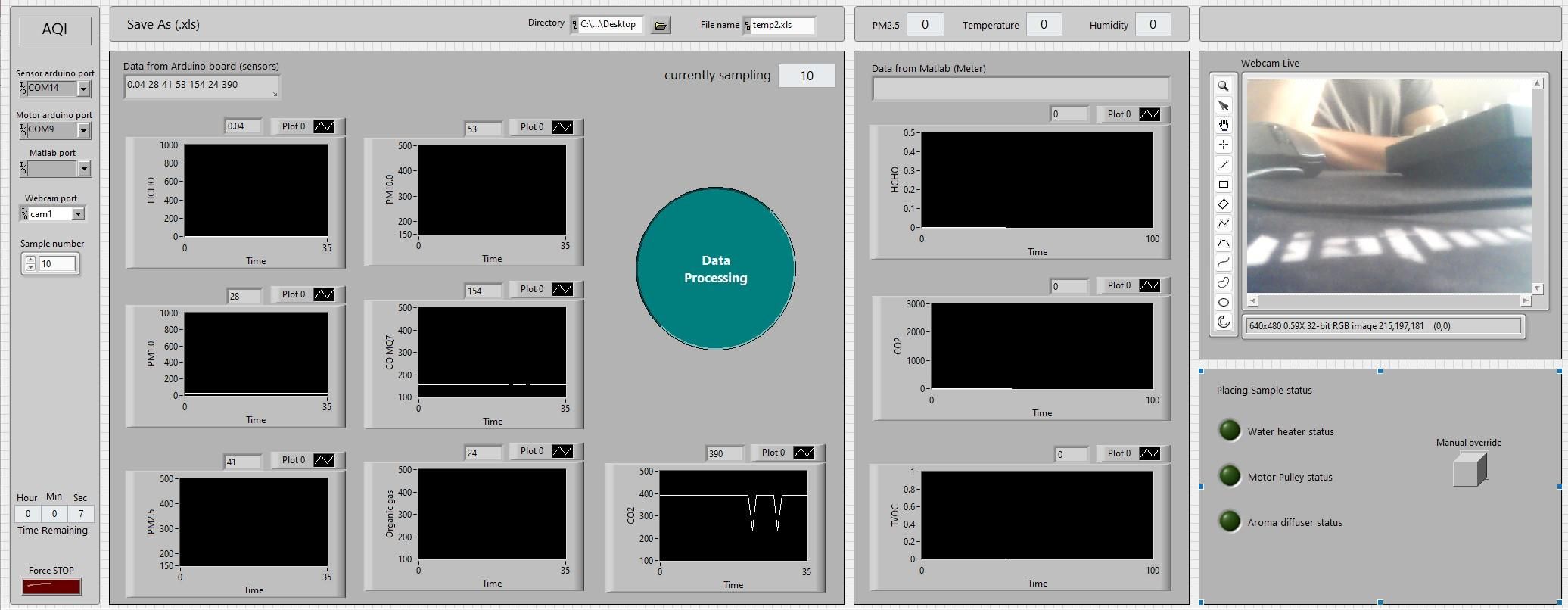Click the Webcam Live image display
Screen dimensions: 1568x610
point(1389,185)
